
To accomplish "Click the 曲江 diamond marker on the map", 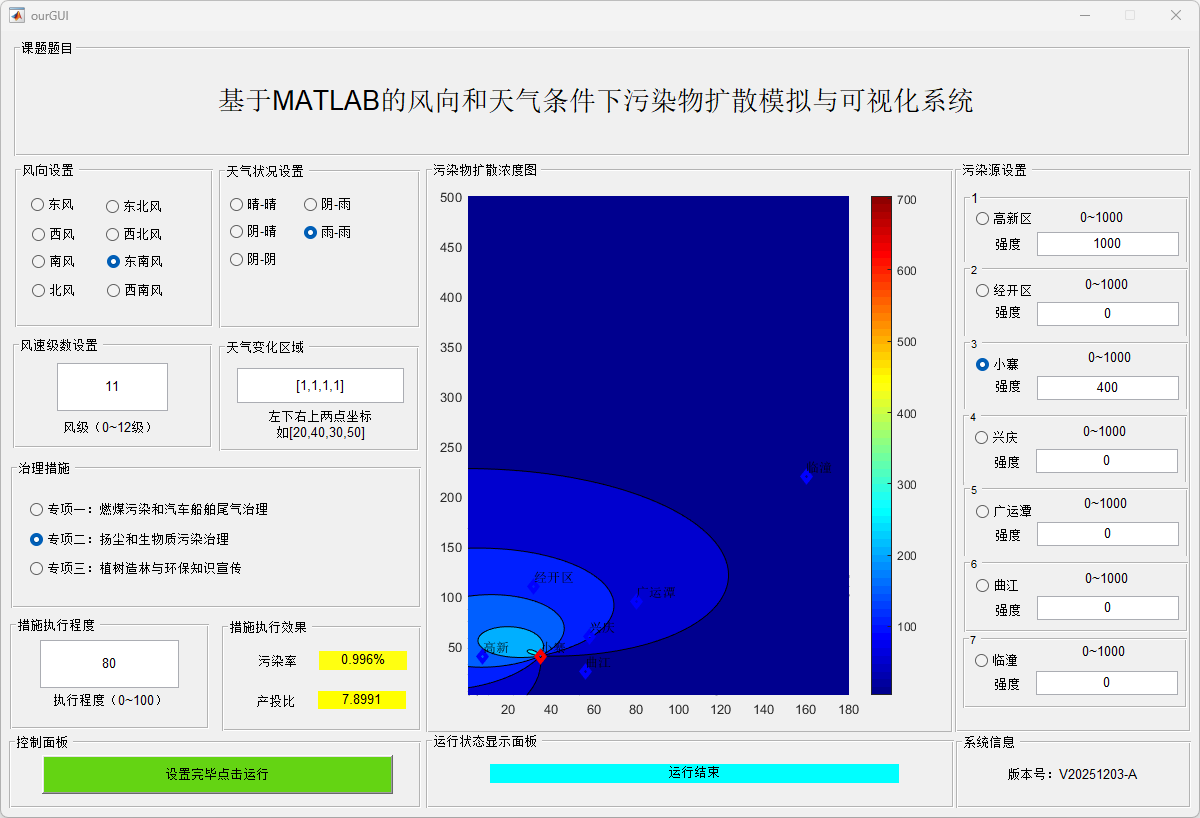I will [585, 671].
